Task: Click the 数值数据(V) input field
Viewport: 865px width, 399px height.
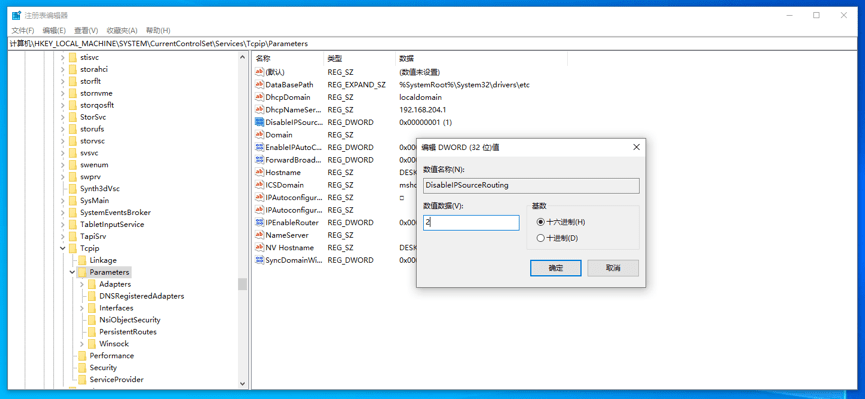Action: click(x=471, y=223)
